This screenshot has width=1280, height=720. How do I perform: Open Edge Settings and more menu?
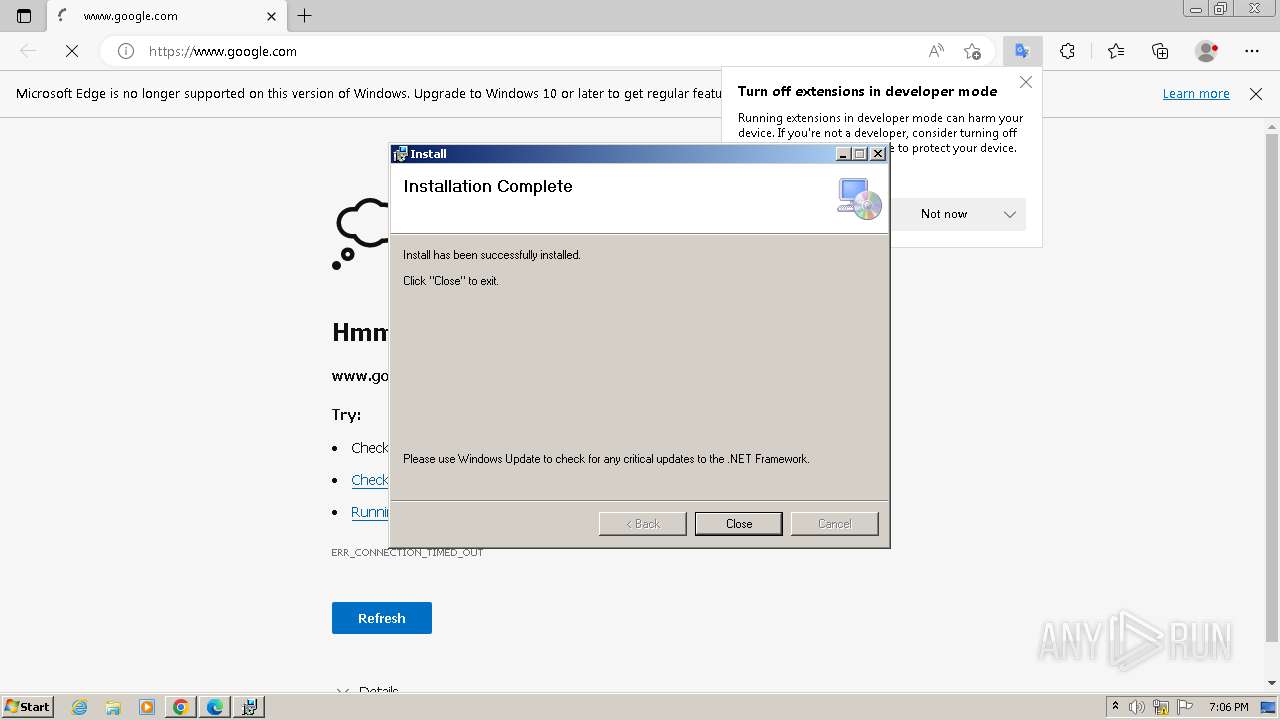coord(1252,51)
